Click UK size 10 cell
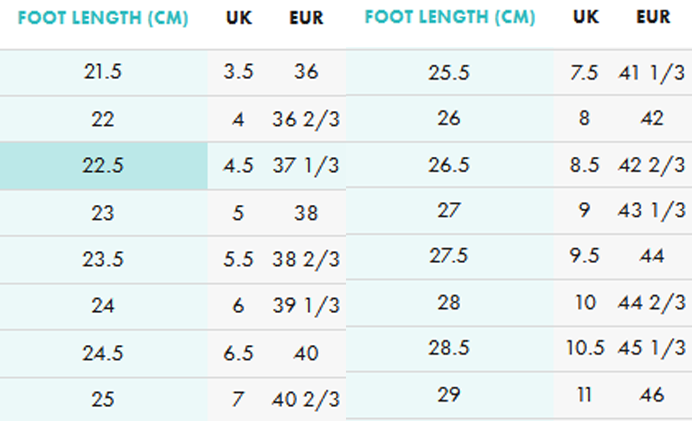 (x=585, y=303)
